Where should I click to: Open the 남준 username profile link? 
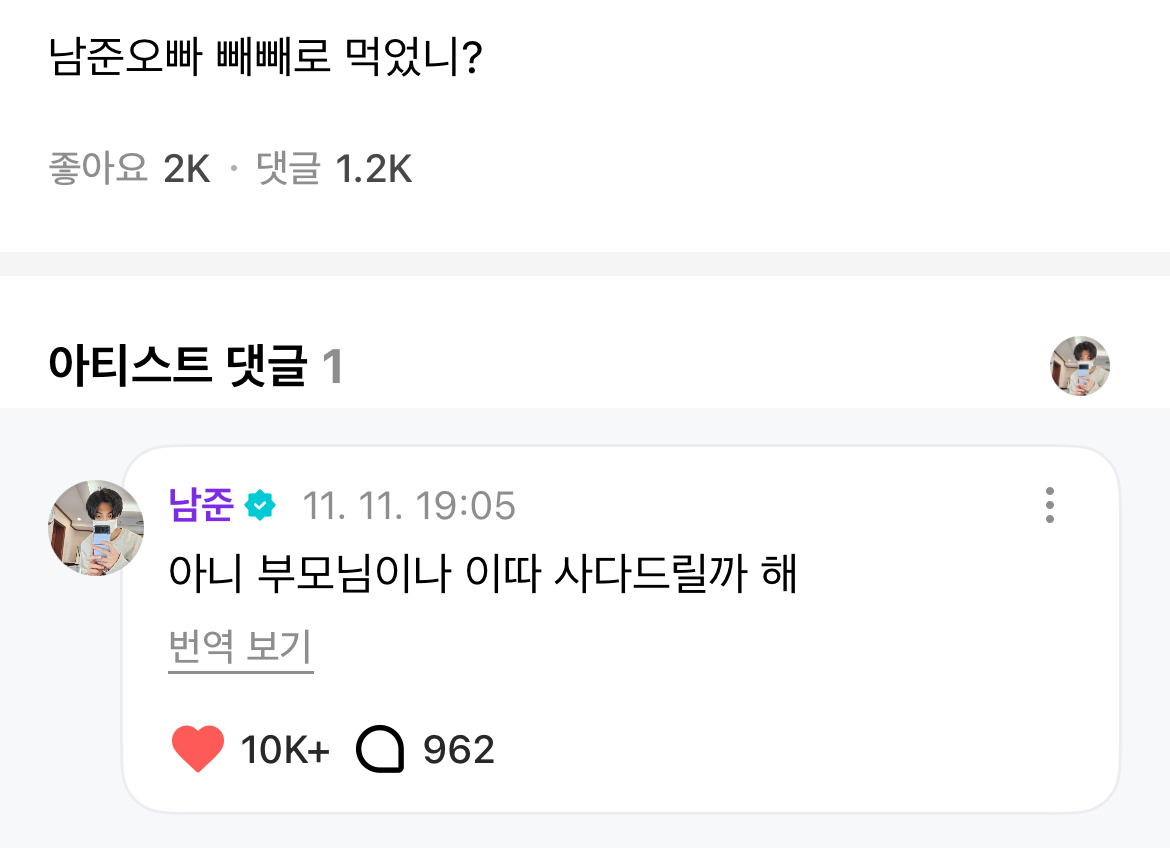pos(201,506)
